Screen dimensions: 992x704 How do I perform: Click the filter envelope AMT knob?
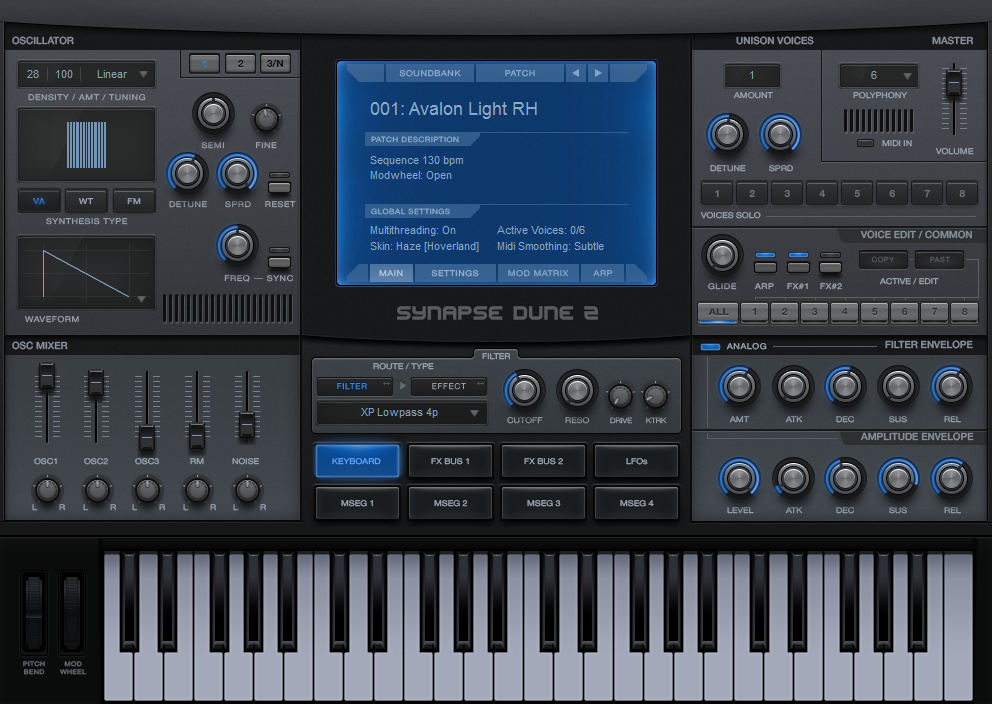pos(739,386)
